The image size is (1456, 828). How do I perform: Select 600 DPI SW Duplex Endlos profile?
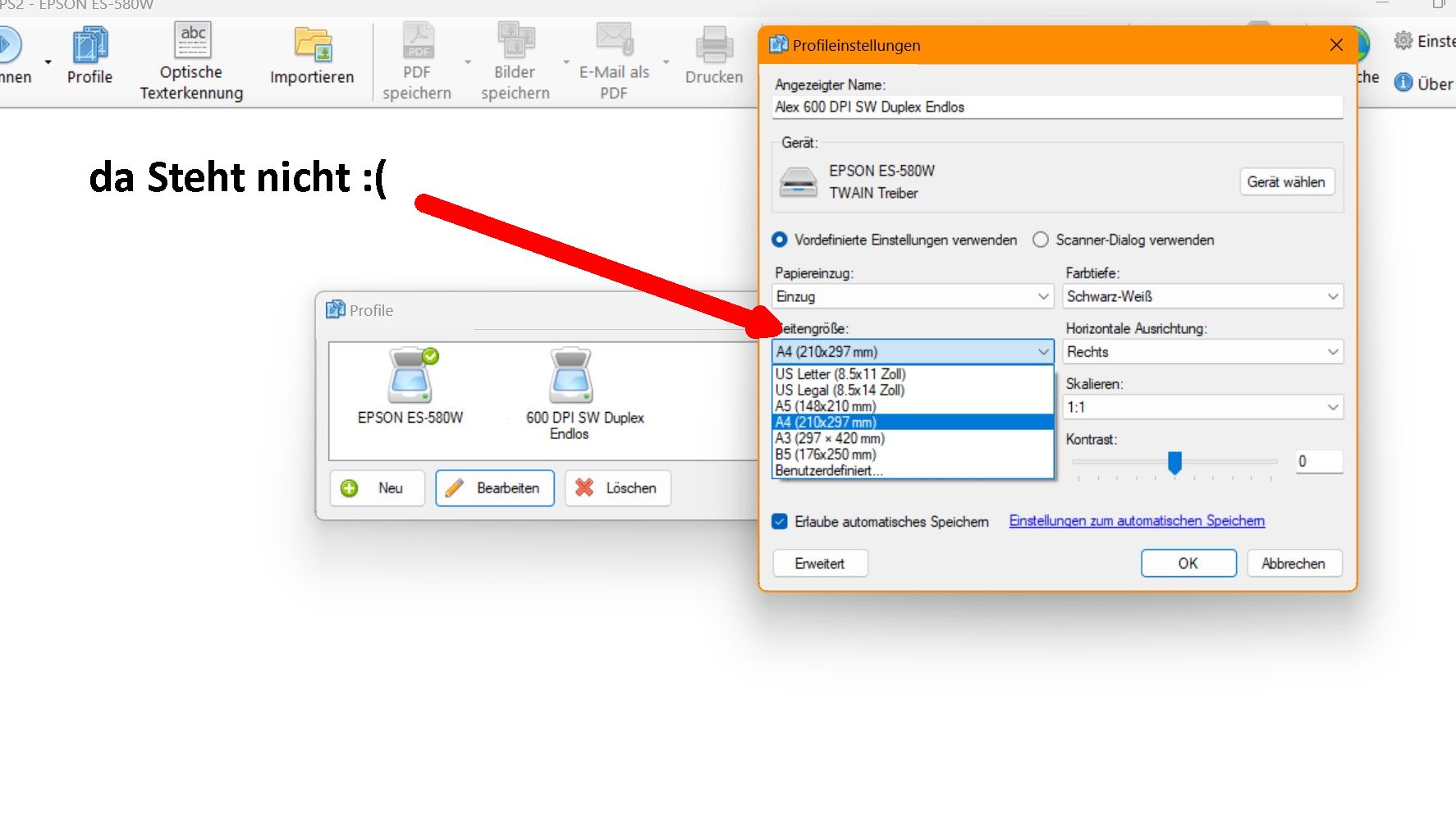pos(585,395)
